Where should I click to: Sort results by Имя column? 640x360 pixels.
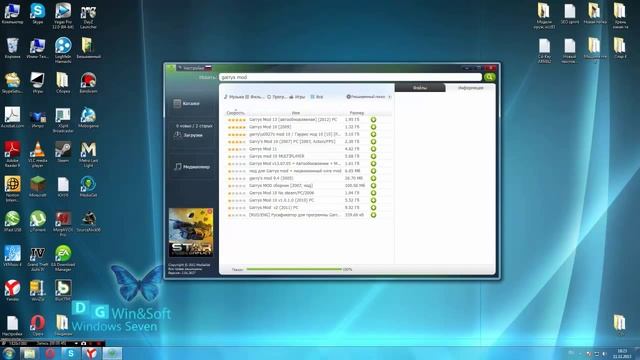click(296, 113)
